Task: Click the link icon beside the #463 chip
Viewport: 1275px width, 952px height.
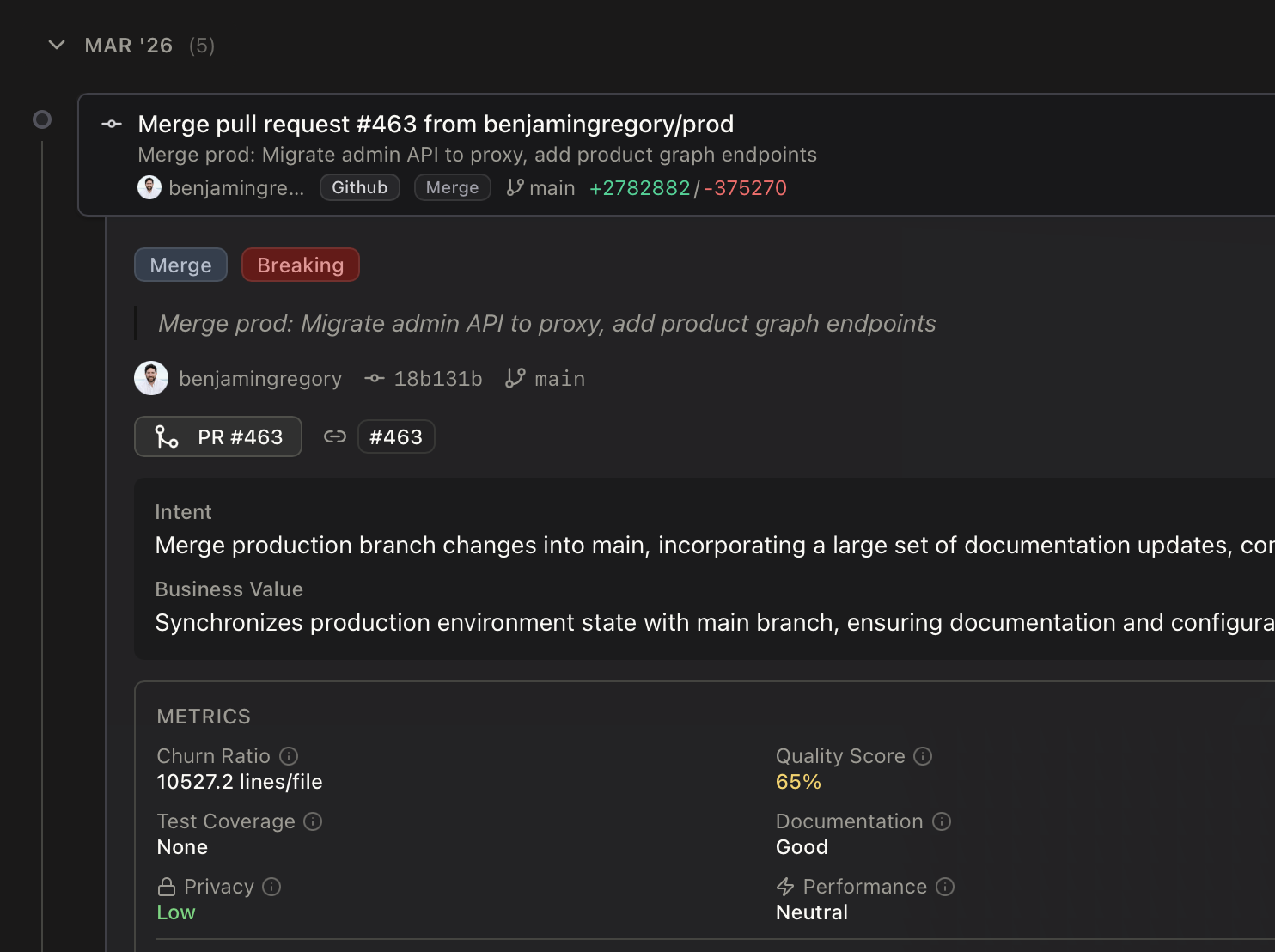Action: 335,436
